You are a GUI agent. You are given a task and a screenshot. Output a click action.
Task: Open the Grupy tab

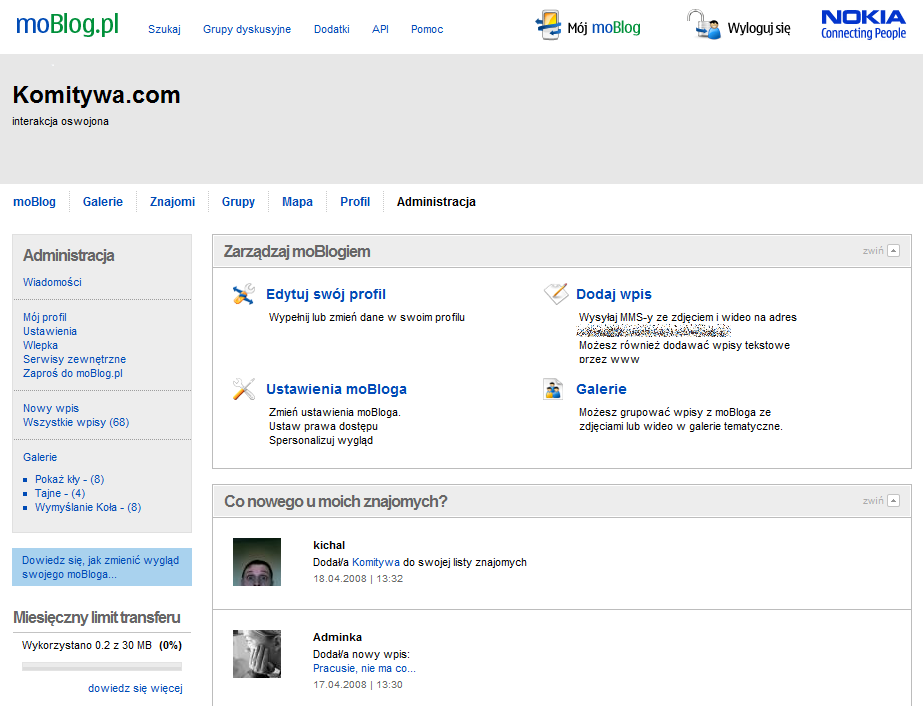click(x=238, y=202)
